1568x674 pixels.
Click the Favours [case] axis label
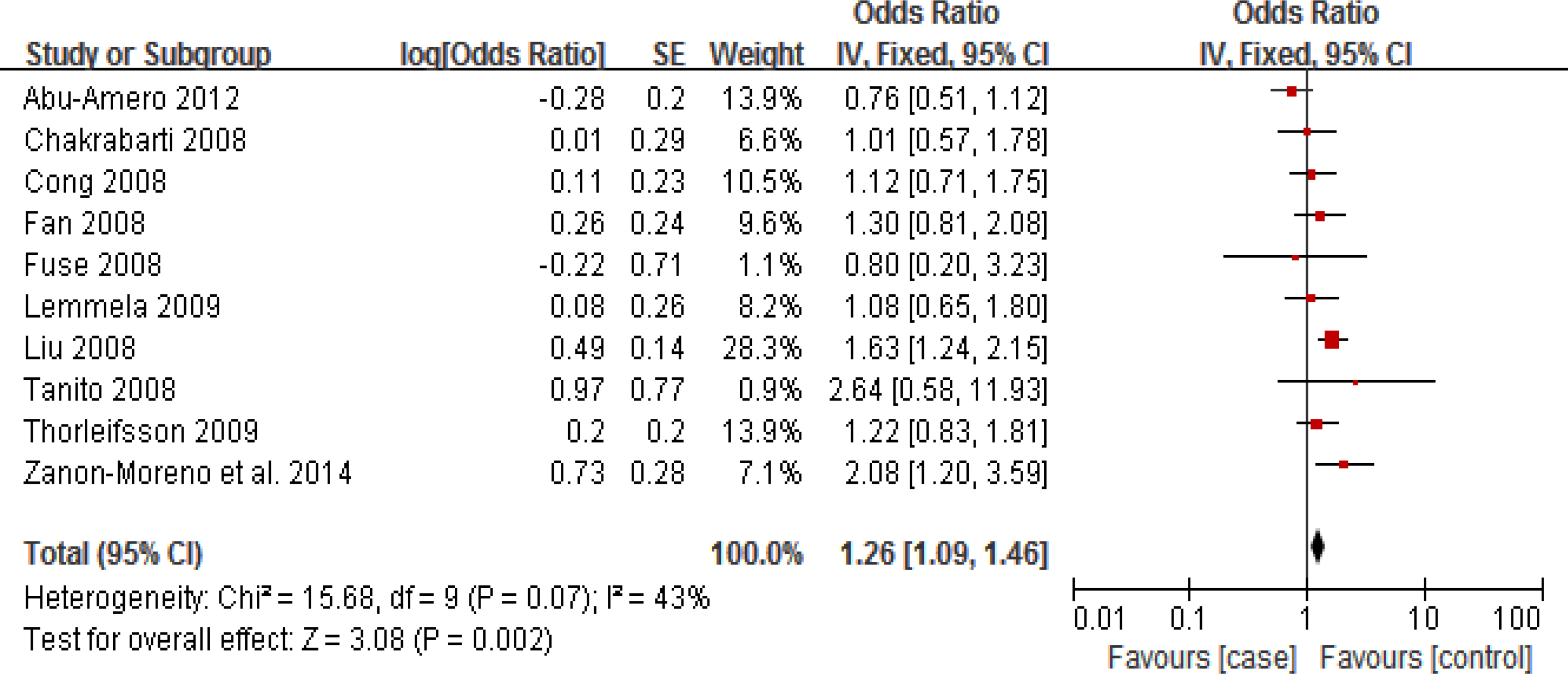[x=1202, y=657]
